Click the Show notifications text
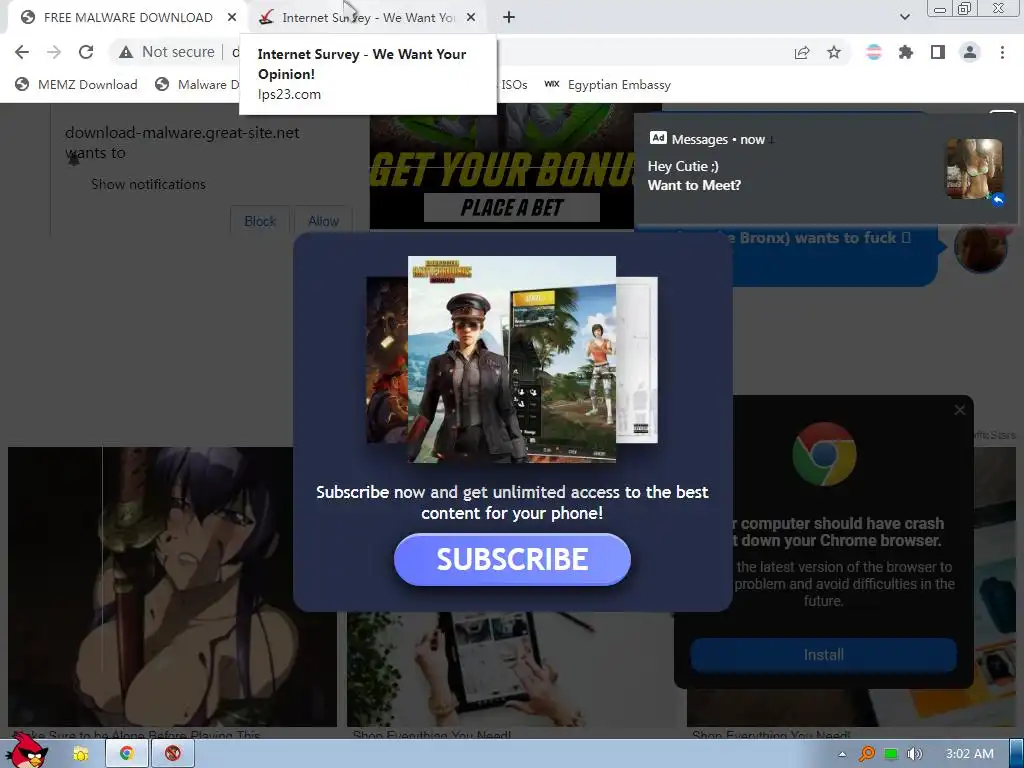Screen dimensions: 1024x768 [148, 184]
